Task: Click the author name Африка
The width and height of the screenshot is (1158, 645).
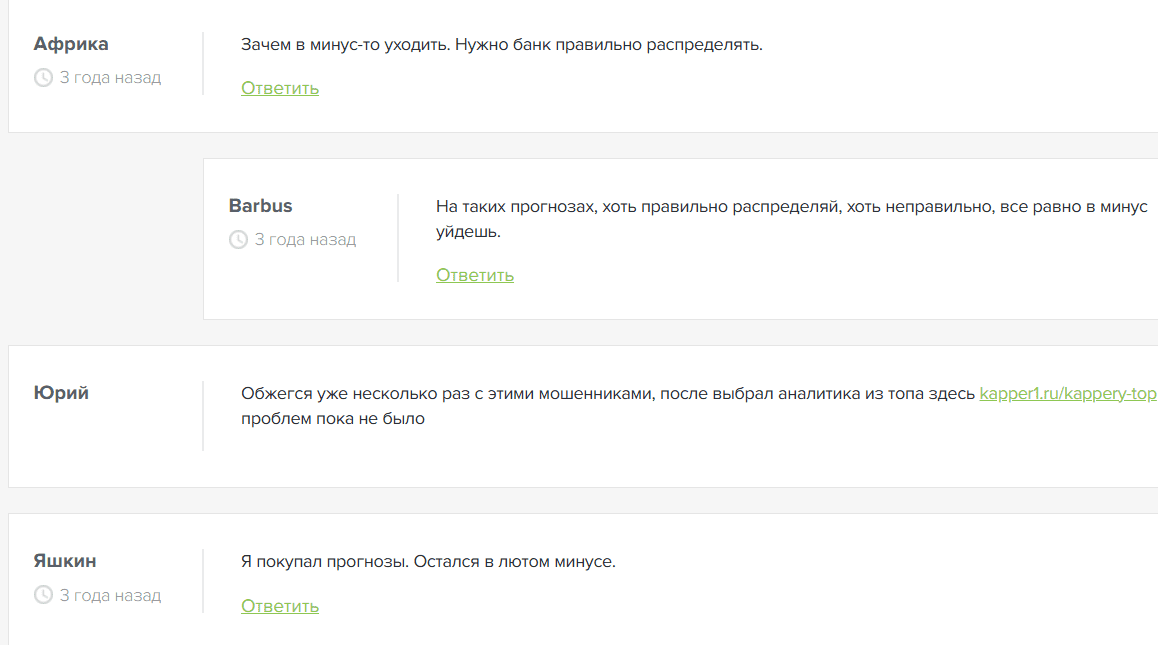Action: point(71,44)
